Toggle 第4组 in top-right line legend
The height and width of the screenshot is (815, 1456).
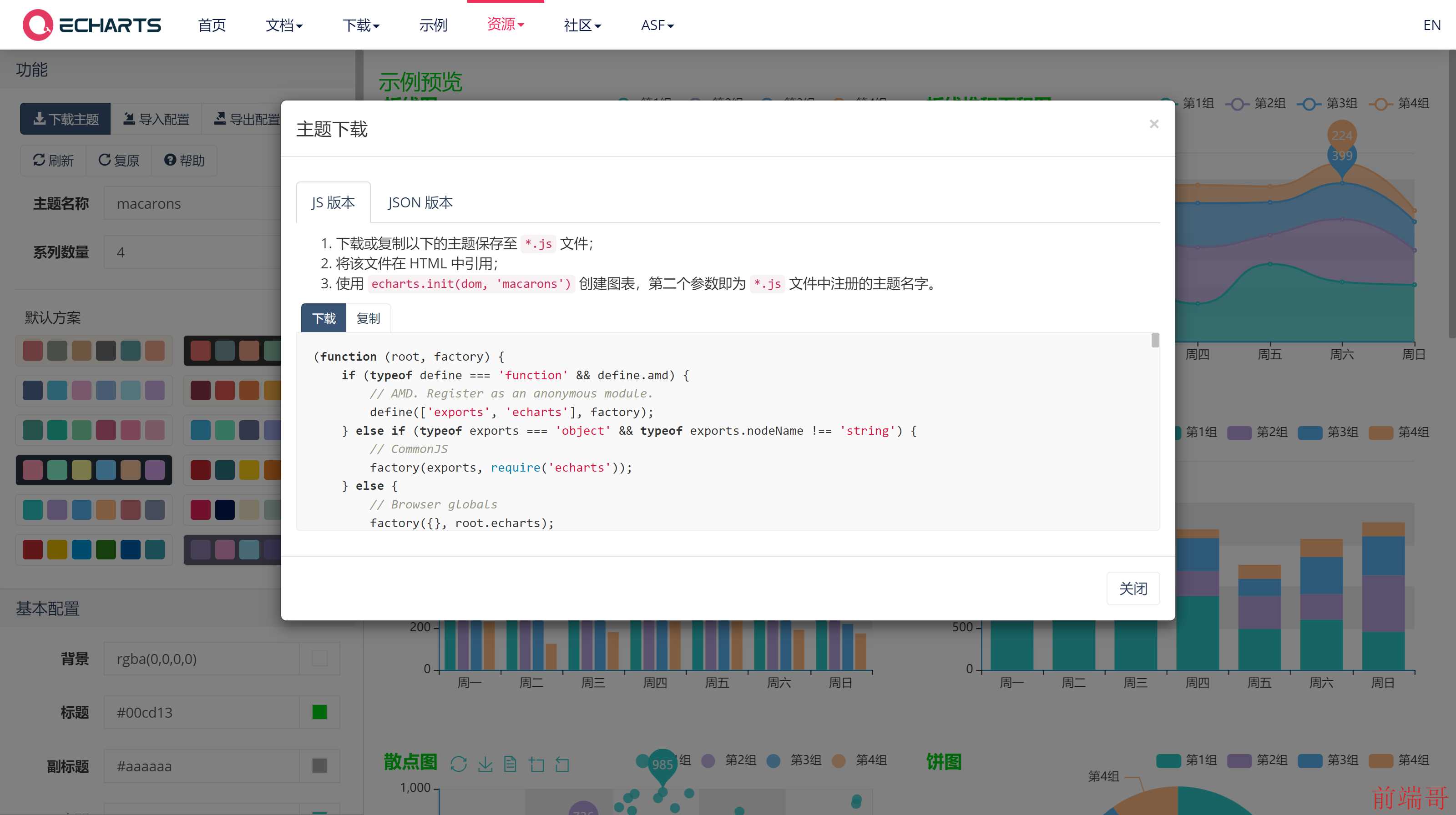1400,103
